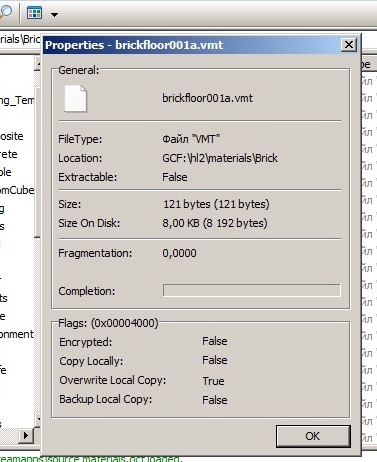Click the Fragmentation value 0,0000
The width and height of the screenshot is (377, 462).
point(179,253)
